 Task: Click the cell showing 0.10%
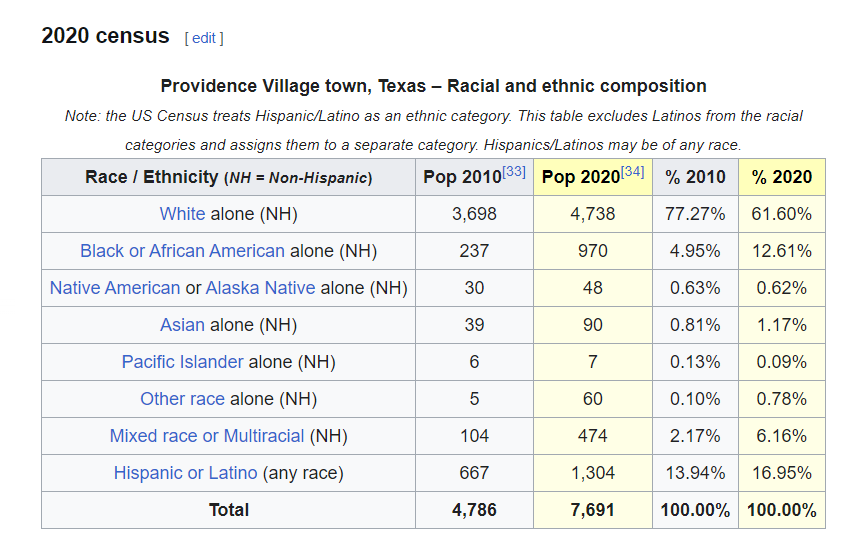[x=695, y=399]
